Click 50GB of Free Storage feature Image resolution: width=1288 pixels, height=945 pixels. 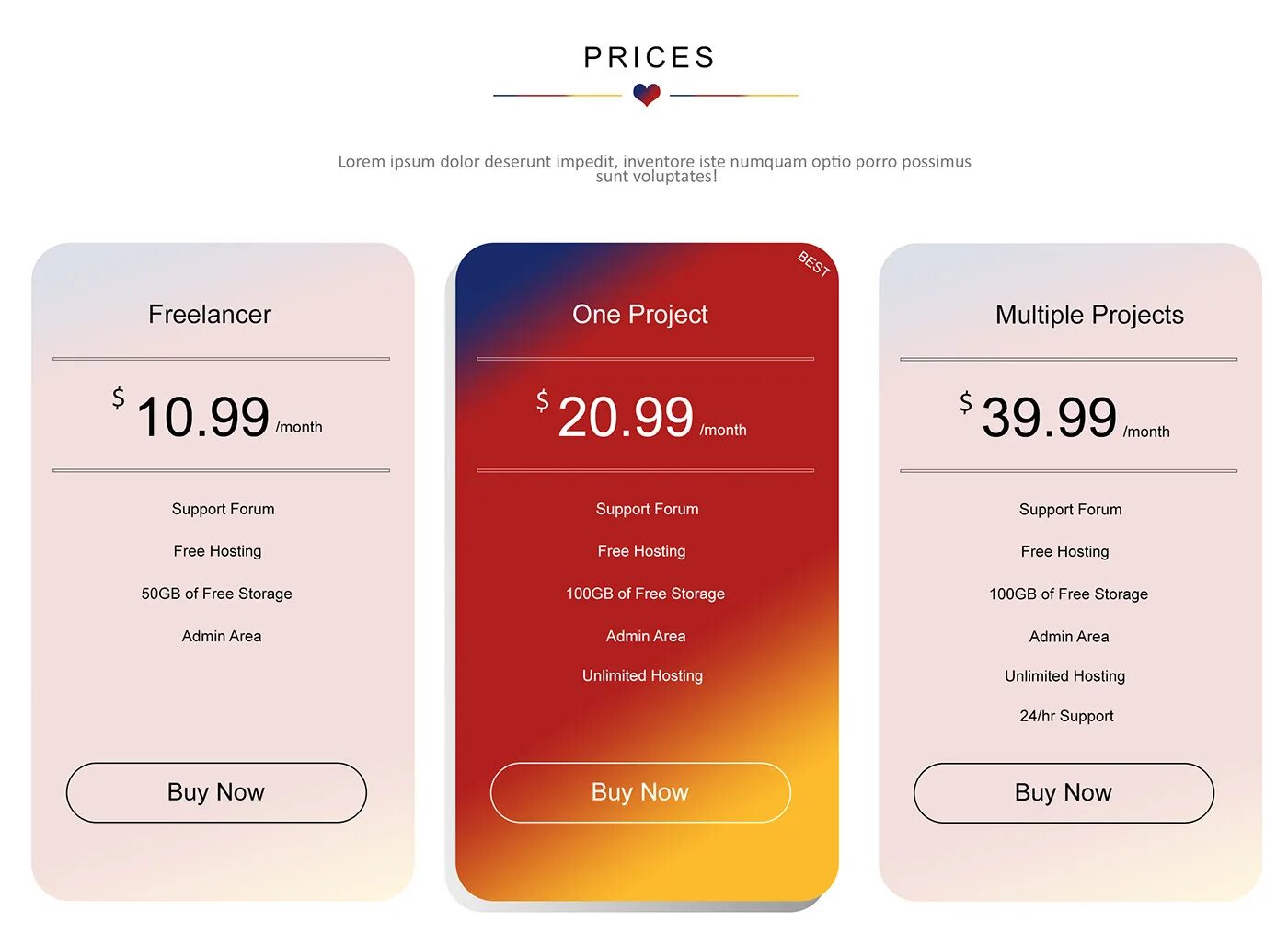point(217,594)
